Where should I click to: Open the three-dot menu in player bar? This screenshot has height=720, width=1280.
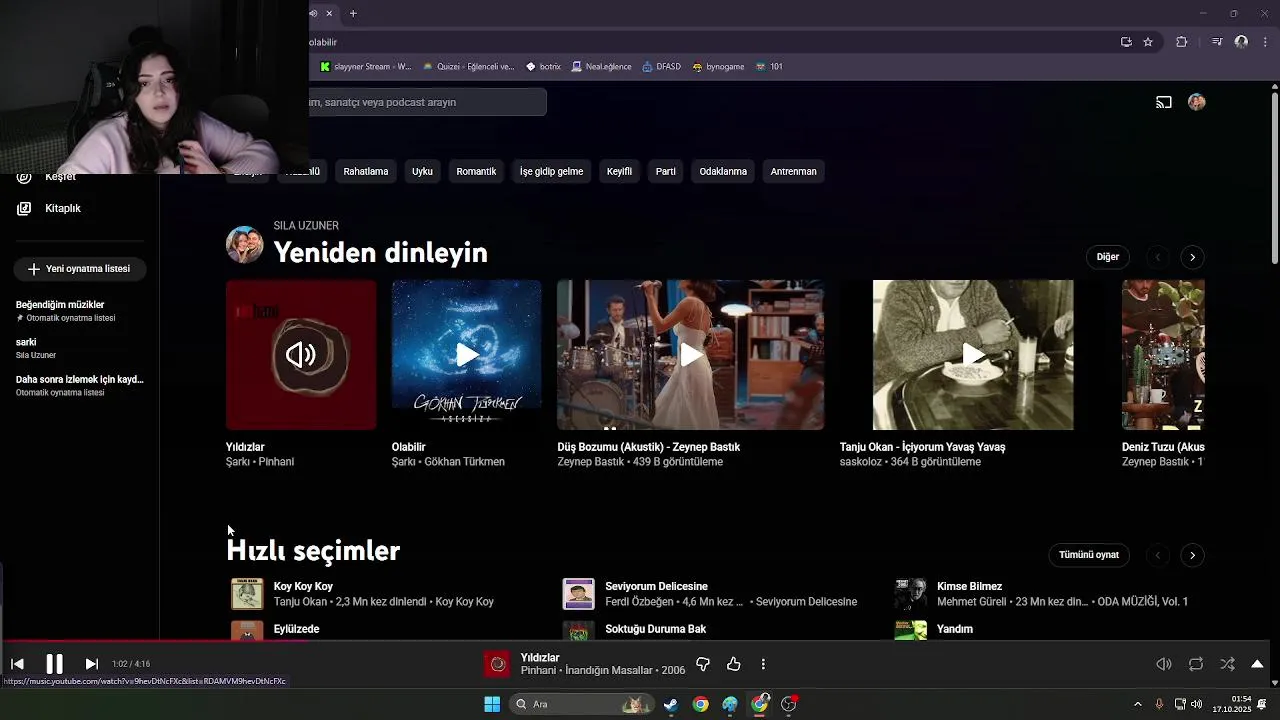[x=763, y=664]
